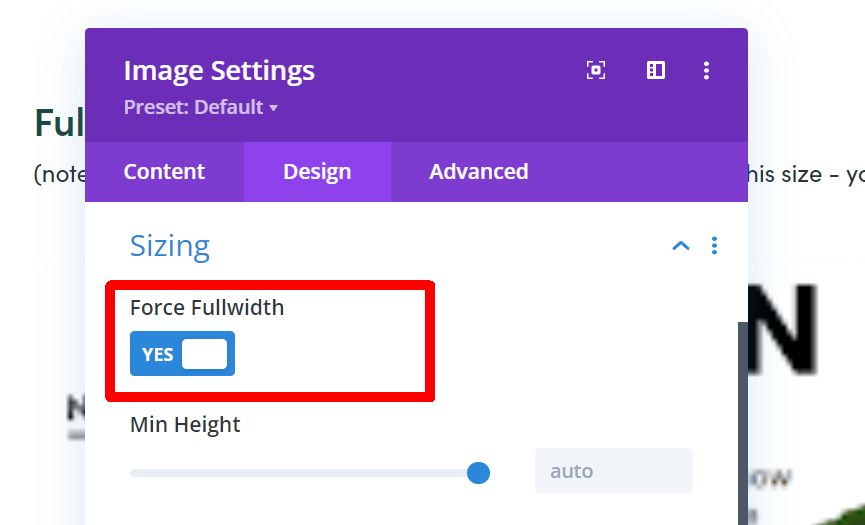Open the Image Settings three-dot menu
Image resolution: width=865 pixels, height=525 pixels.
coord(706,71)
